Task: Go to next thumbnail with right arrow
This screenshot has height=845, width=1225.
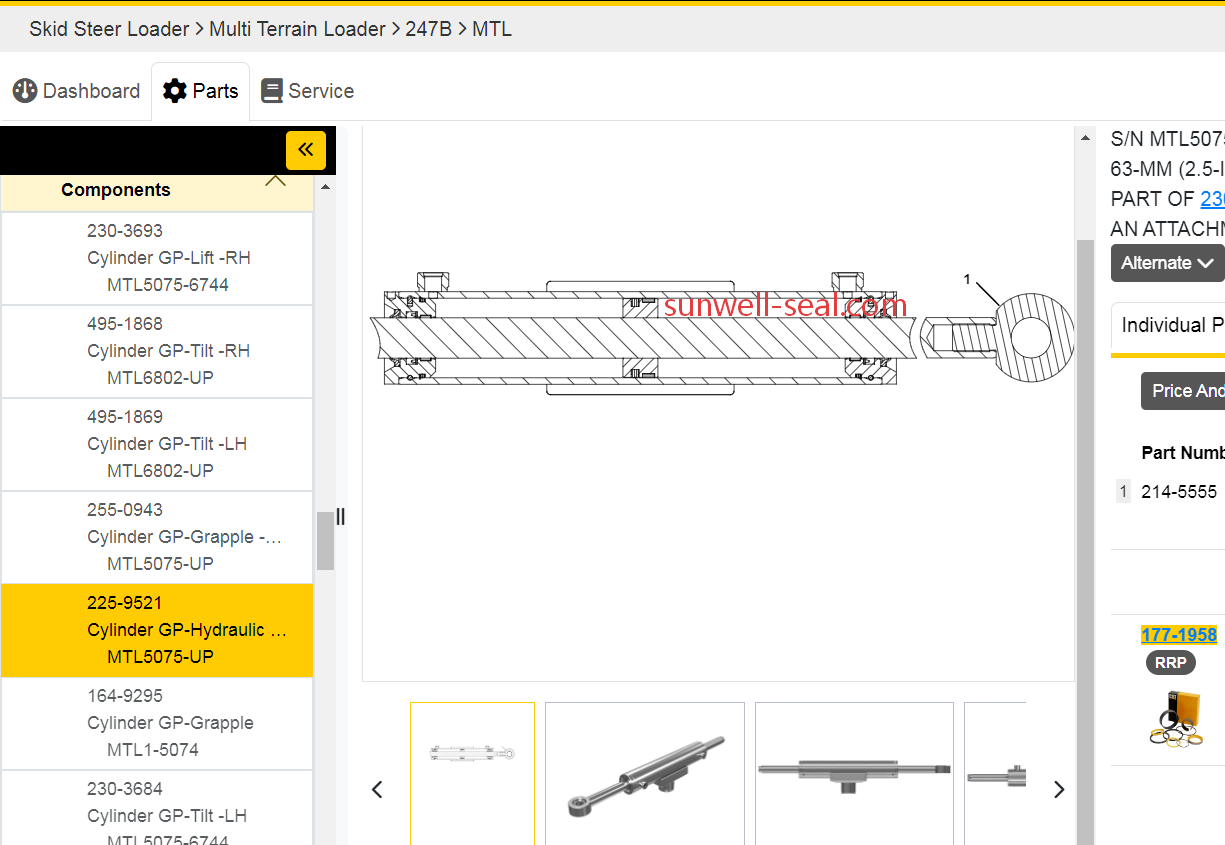Action: click(1059, 790)
